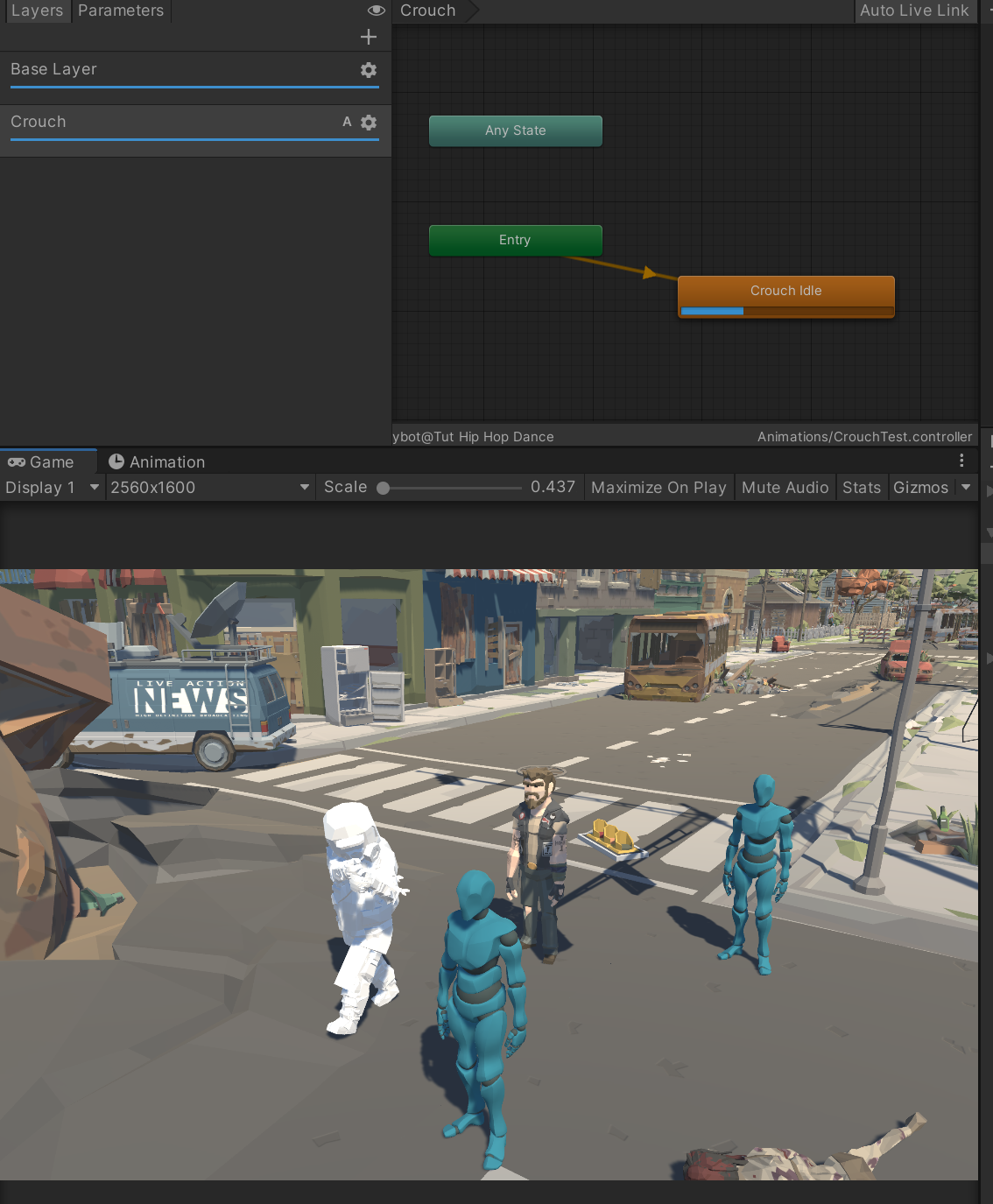Toggle Mute Audio
This screenshot has height=1204, width=993.
coord(785,488)
